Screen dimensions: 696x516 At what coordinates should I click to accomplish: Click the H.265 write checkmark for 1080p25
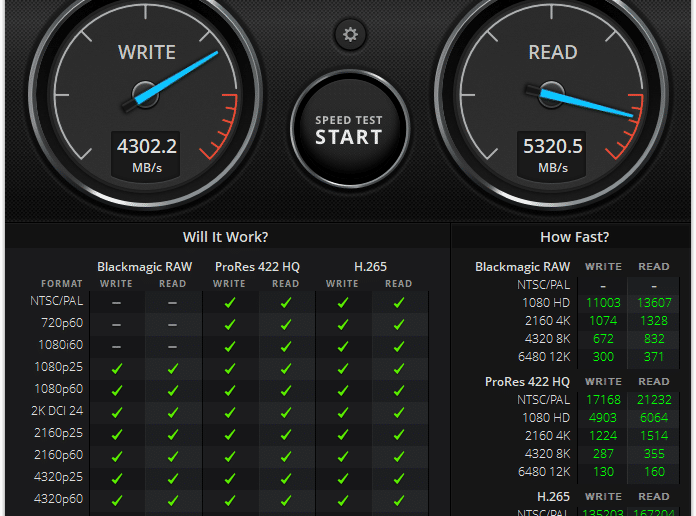(x=342, y=369)
